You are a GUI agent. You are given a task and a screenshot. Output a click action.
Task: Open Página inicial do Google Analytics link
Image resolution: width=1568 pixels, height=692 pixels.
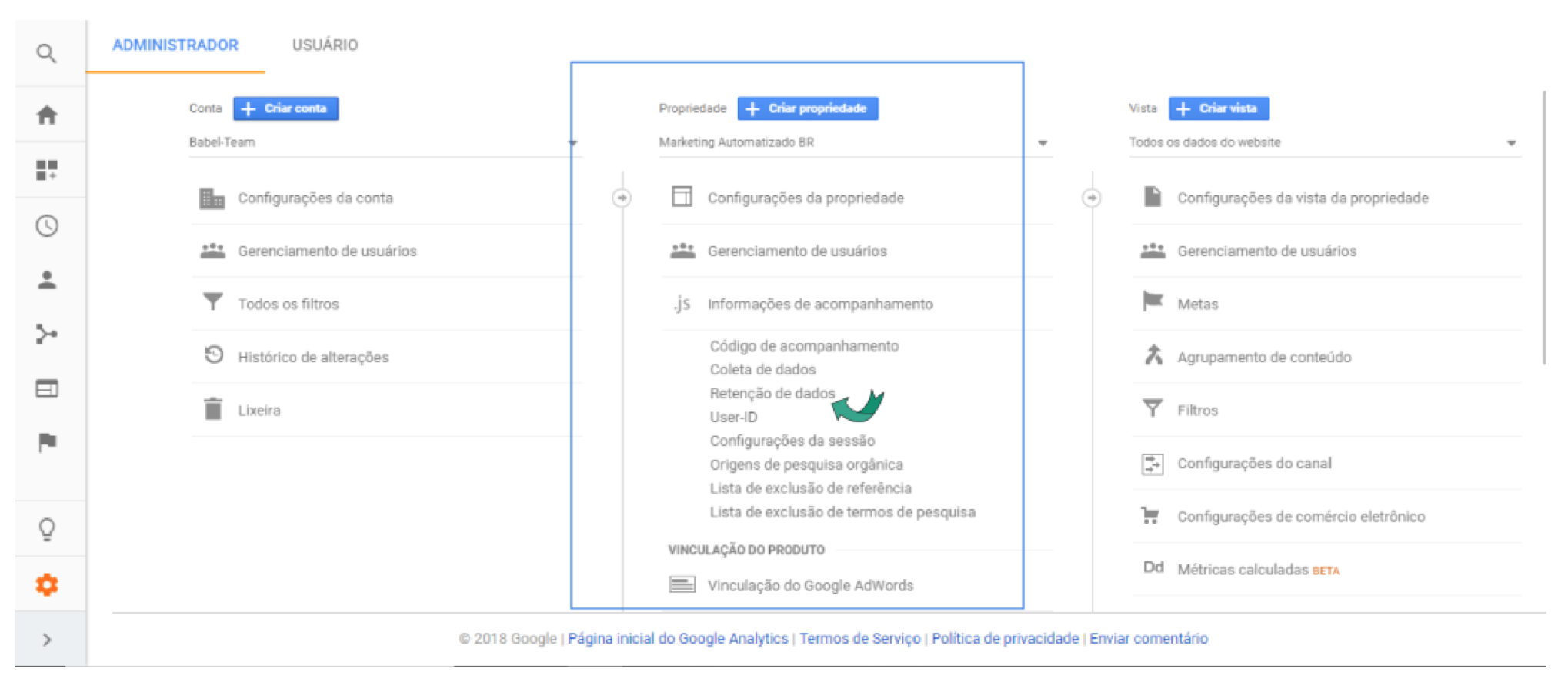pos(678,638)
